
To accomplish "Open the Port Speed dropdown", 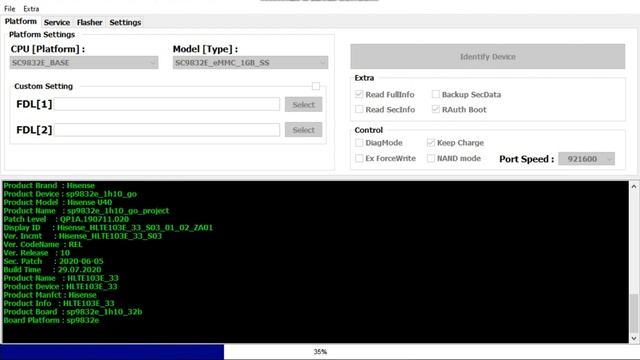I will tap(586, 159).
